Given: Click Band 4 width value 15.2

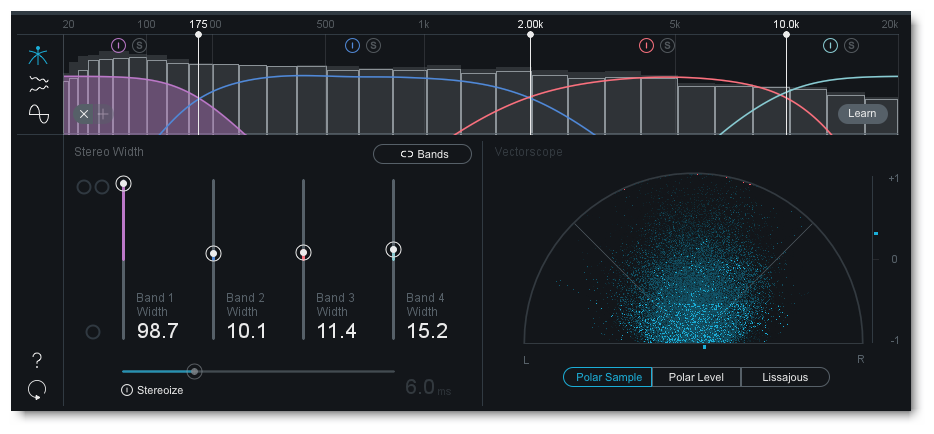Looking at the screenshot, I should coord(427,332).
